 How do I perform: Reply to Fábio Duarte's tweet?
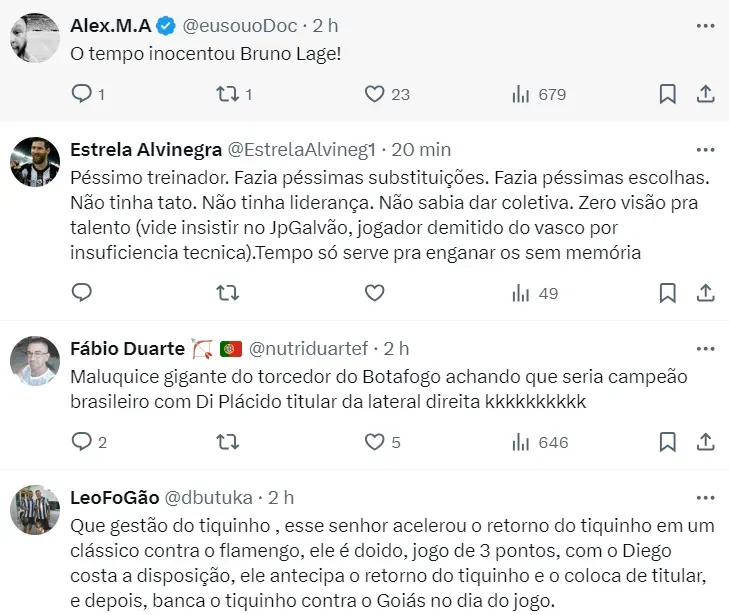[82, 442]
